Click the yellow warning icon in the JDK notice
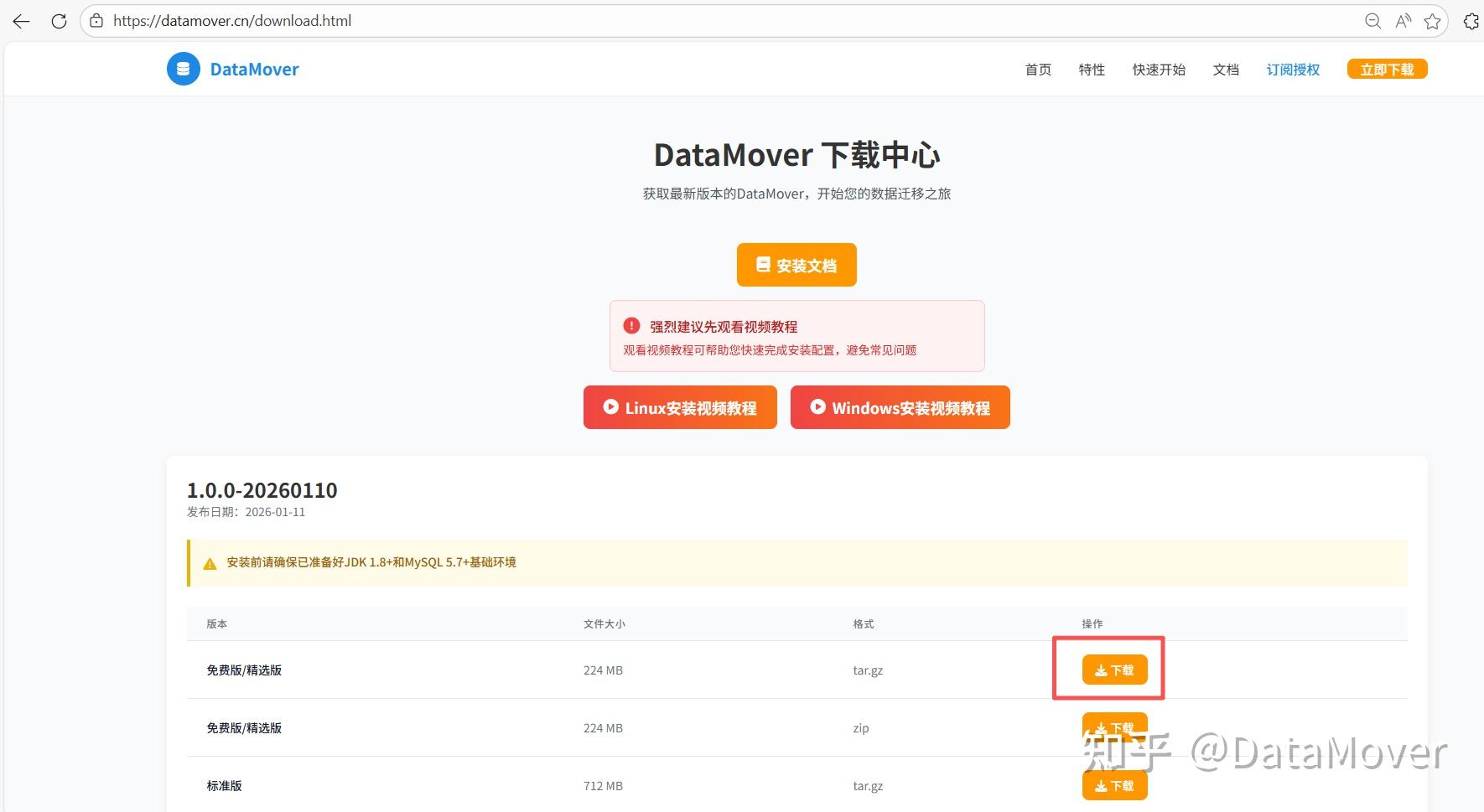 [210, 562]
